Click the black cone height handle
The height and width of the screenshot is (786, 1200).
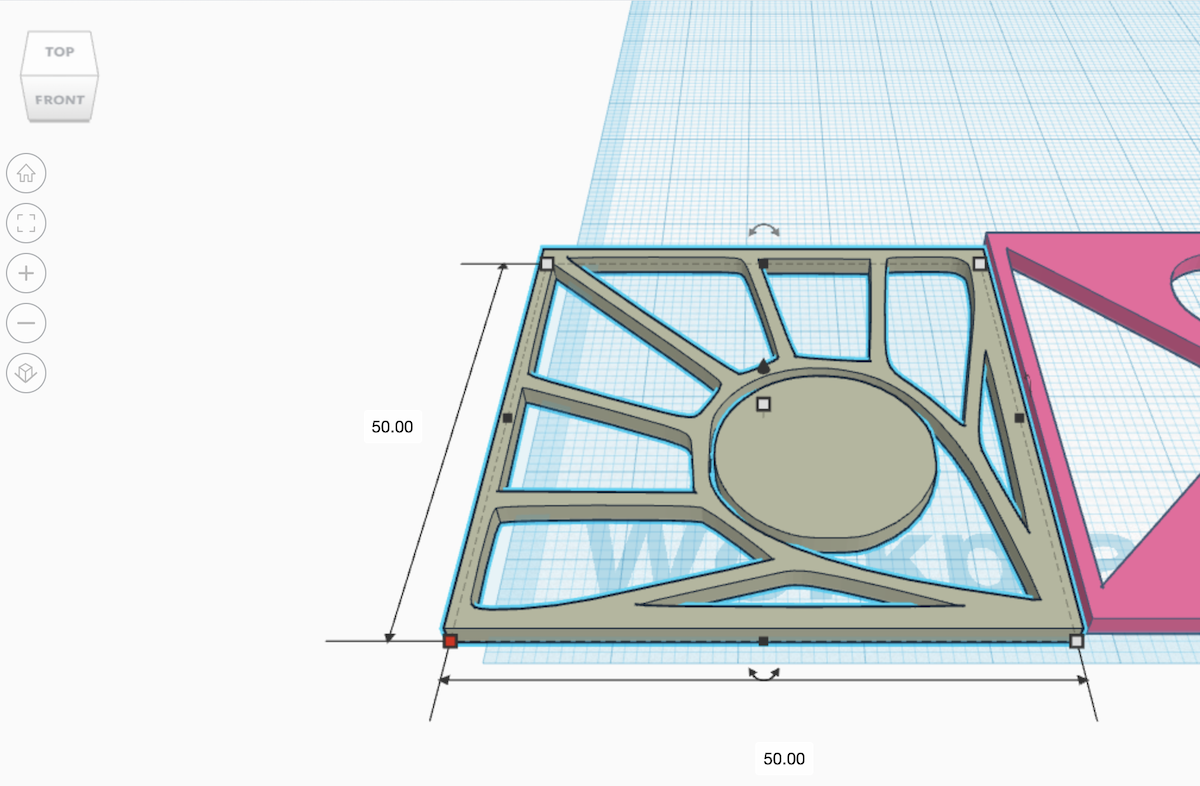[x=764, y=366]
